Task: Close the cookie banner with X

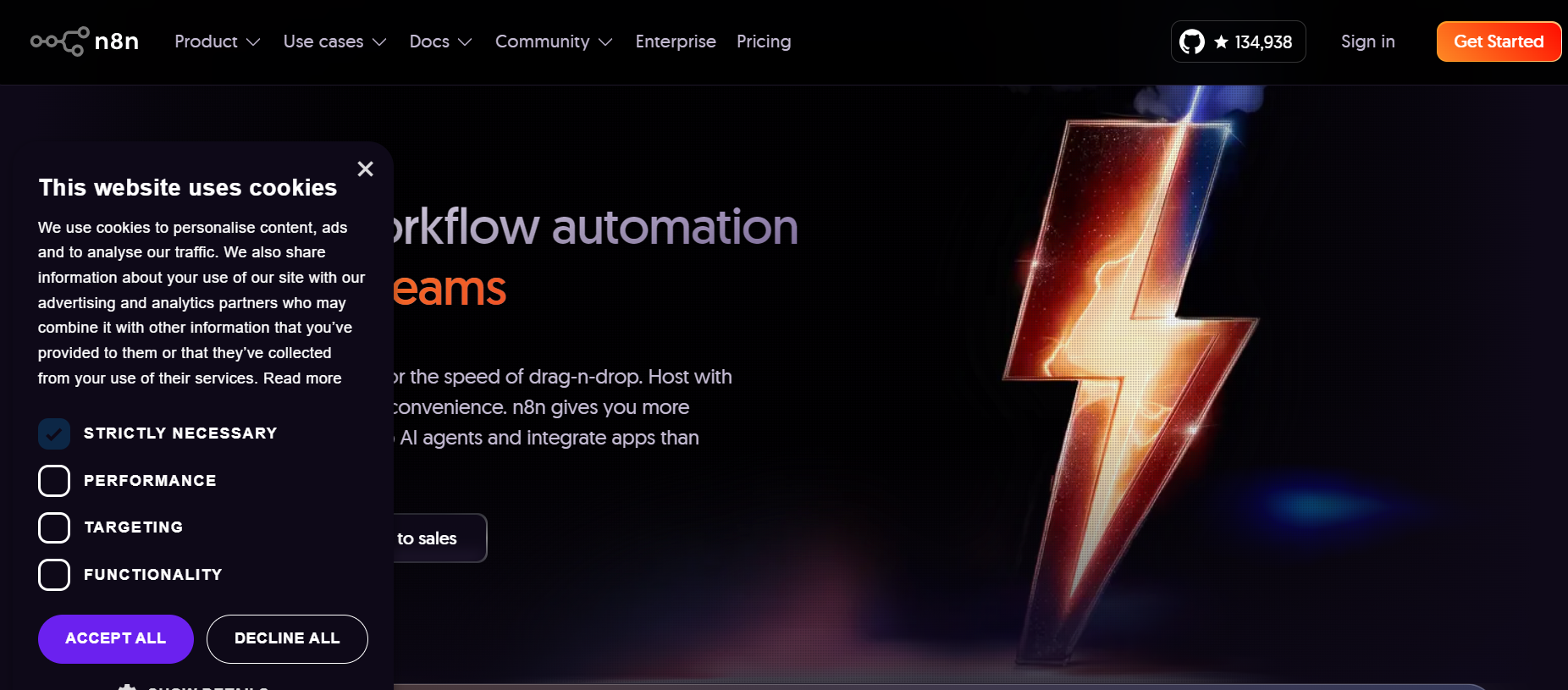Action: pyautogui.click(x=365, y=169)
